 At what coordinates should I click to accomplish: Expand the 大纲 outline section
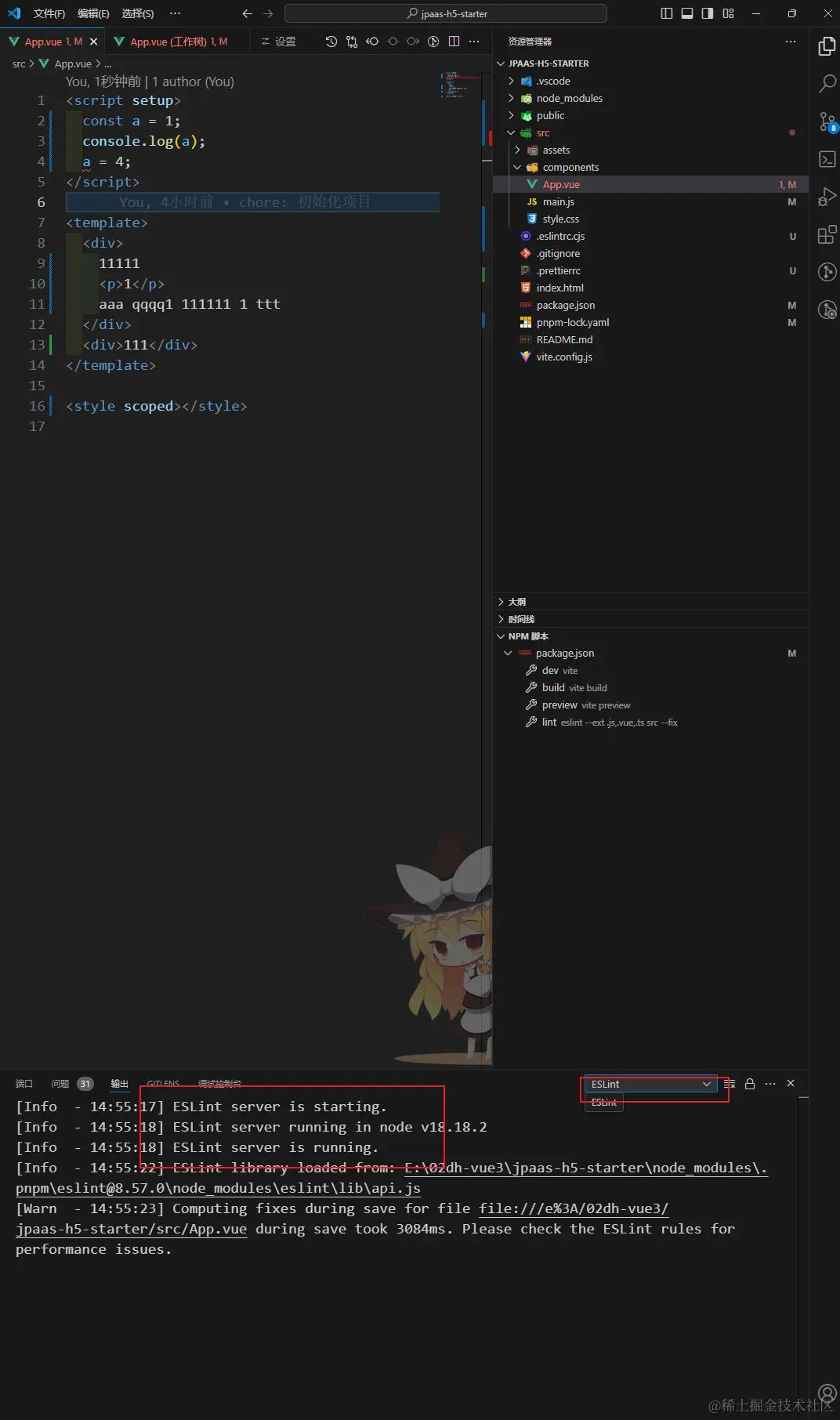point(501,602)
